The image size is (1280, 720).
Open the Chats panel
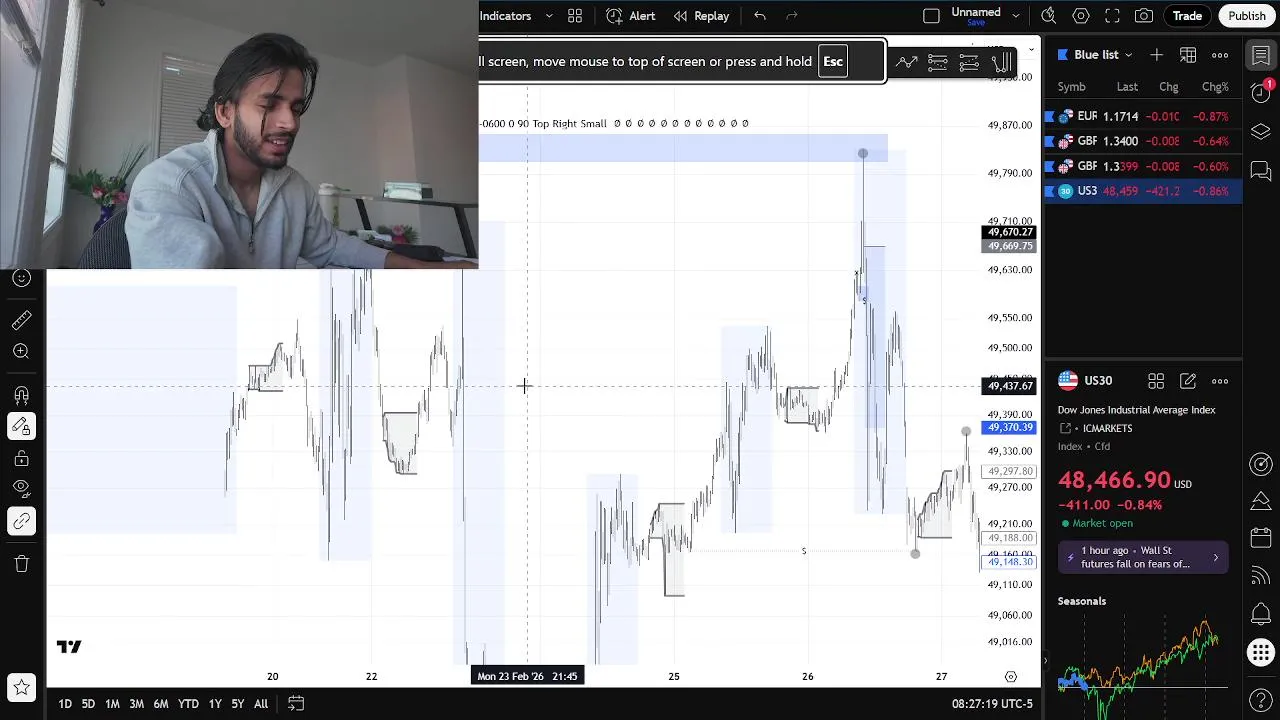tap(1261, 171)
